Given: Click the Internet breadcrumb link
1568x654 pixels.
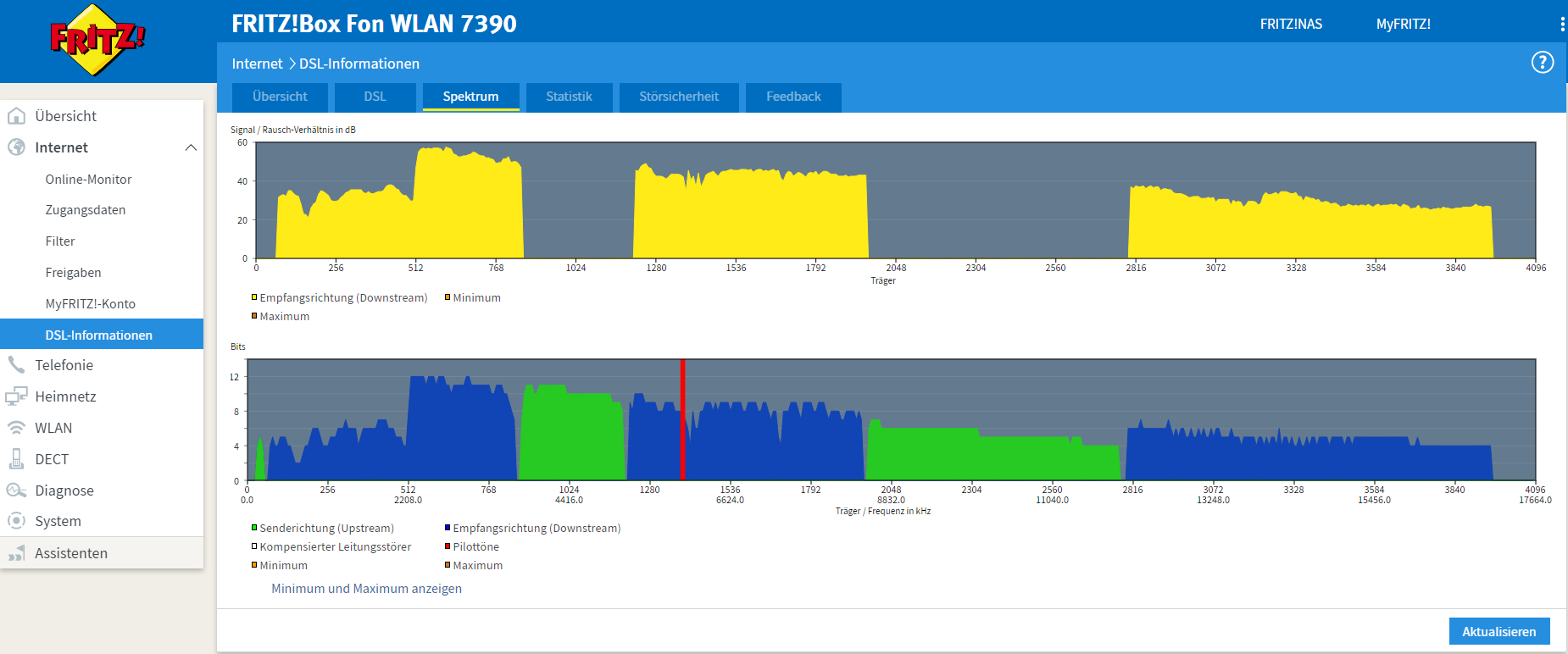Looking at the screenshot, I should [x=257, y=64].
